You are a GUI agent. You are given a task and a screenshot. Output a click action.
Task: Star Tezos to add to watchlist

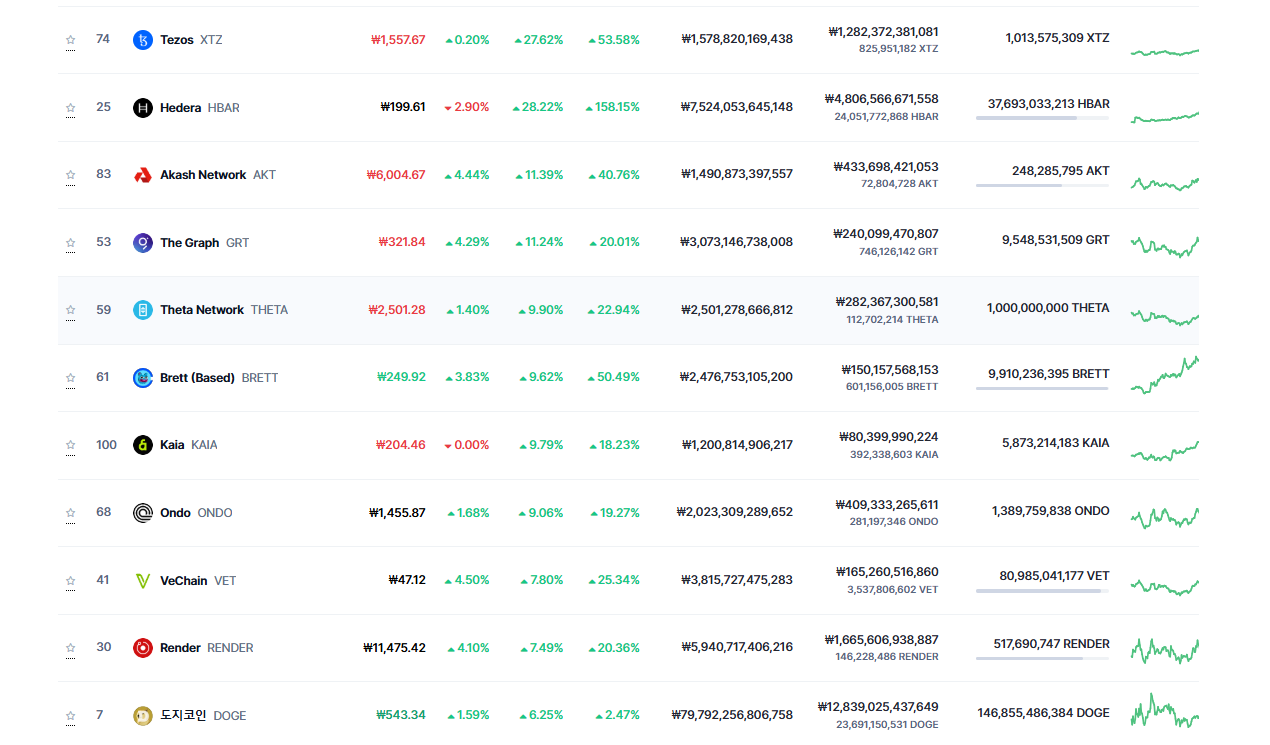(x=71, y=40)
